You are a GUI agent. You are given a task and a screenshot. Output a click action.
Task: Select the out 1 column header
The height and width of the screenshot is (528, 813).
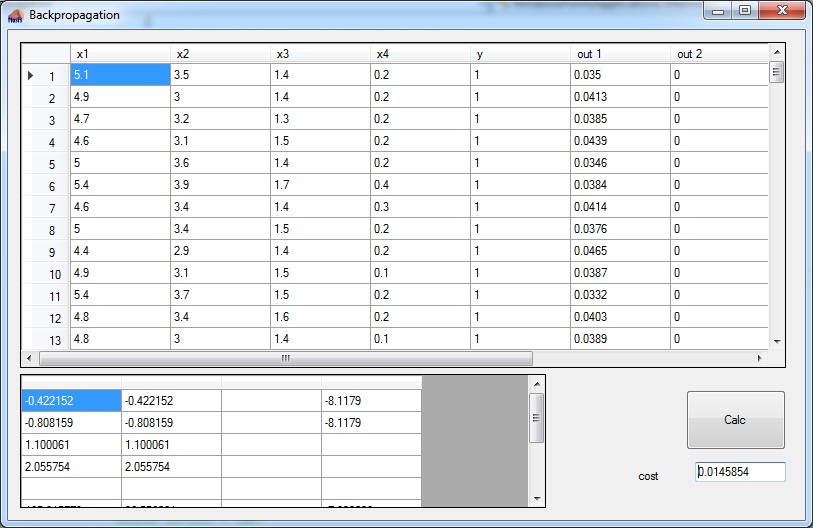point(620,53)
